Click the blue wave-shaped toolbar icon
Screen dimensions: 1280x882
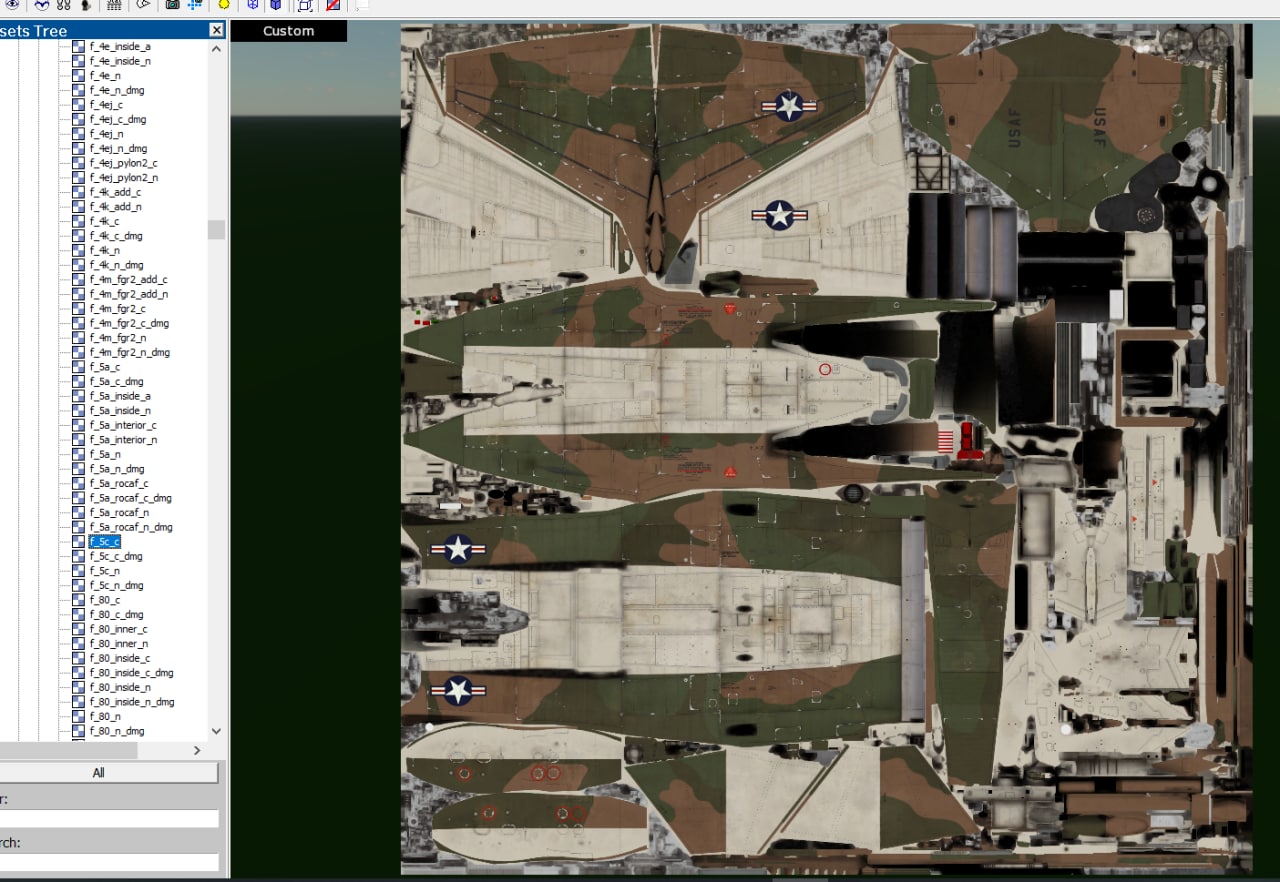coord(42,5)
